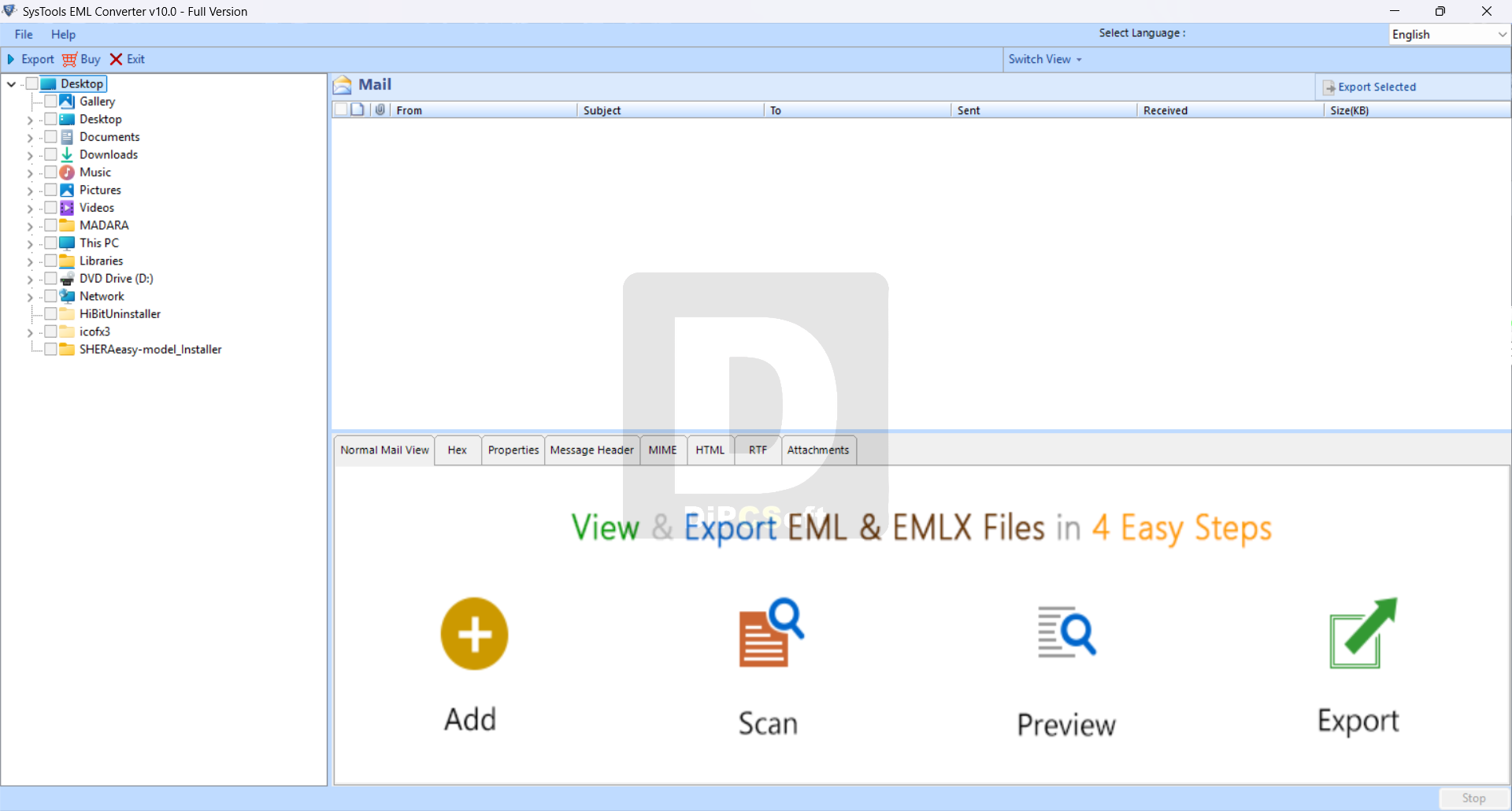This screenshot has width=1512, height=811.
Task: Click the yellow Add plus icon
Action: point(474,634)
